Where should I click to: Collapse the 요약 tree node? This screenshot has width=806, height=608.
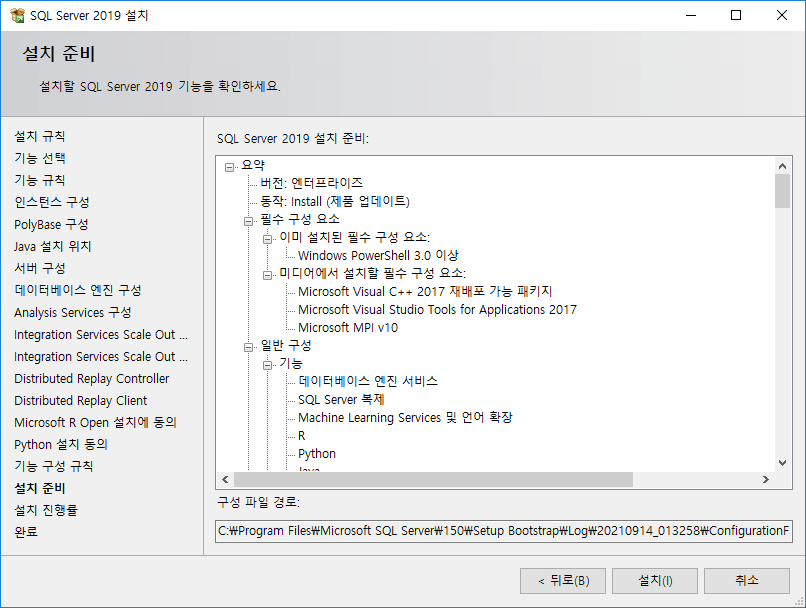(229, 167)
